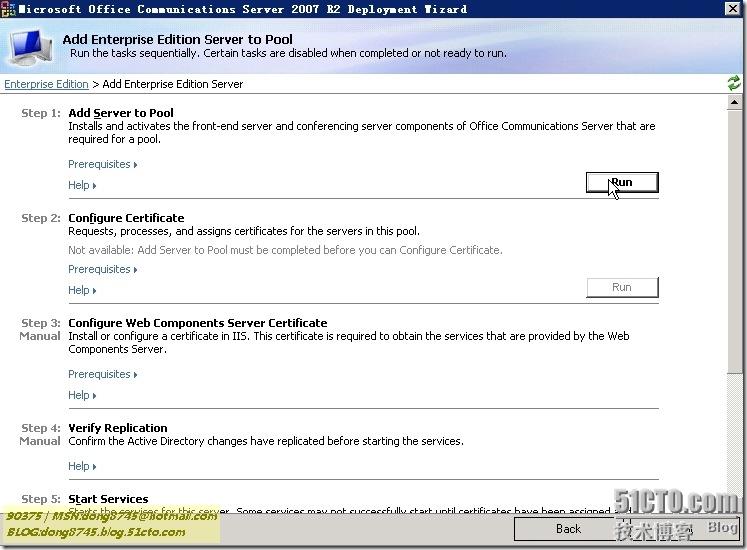Click the disabled Run button for Configure Certificate
The height and width of the screenshot is (550, 747).
point(622,287)
